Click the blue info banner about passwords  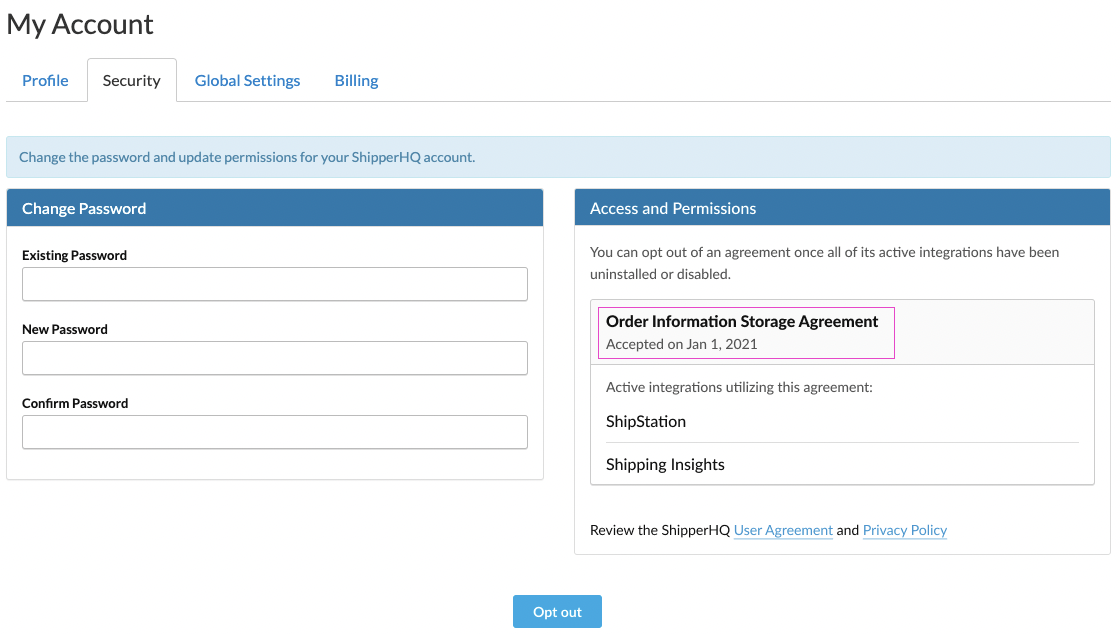(x=558, y=157)
